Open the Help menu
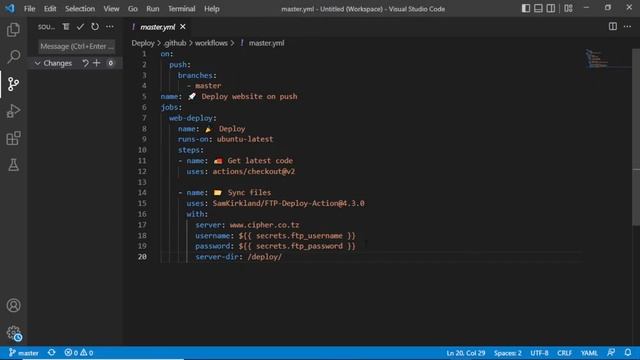 click(211, 9)
